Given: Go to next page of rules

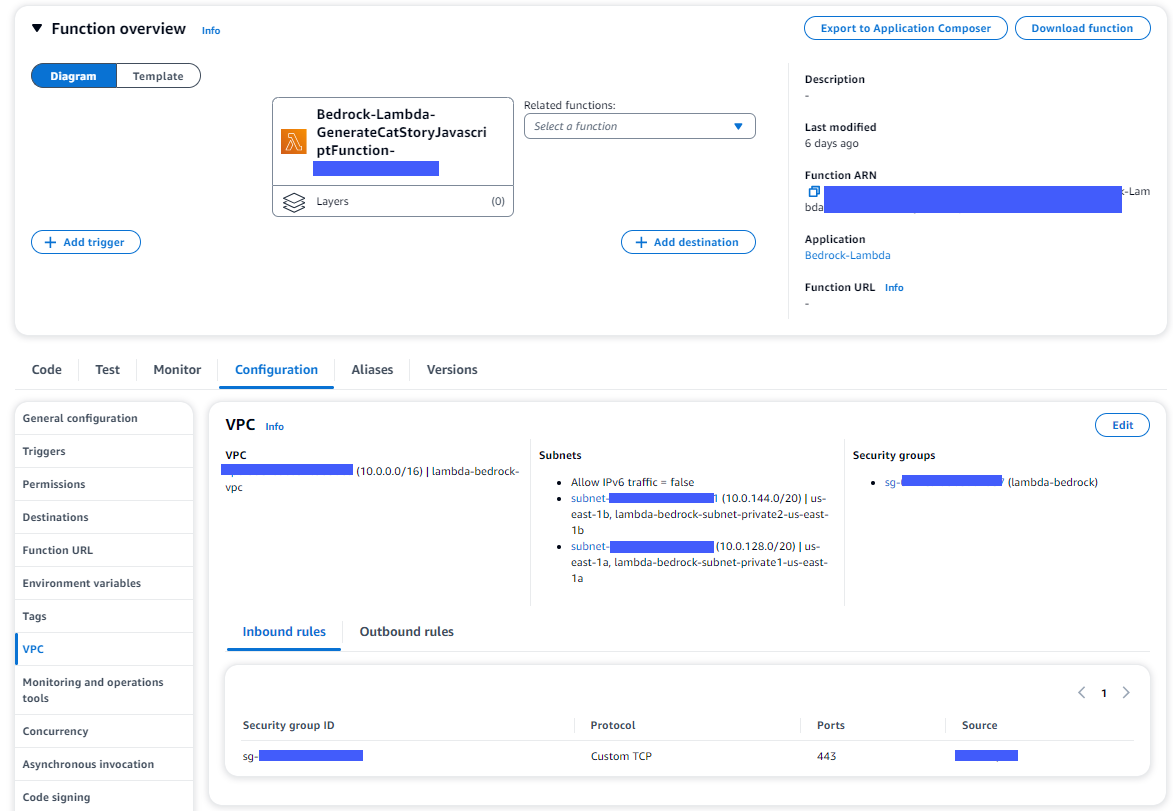Looking at the screenshot, I should pyautogui.click(x=1126, y=693).
